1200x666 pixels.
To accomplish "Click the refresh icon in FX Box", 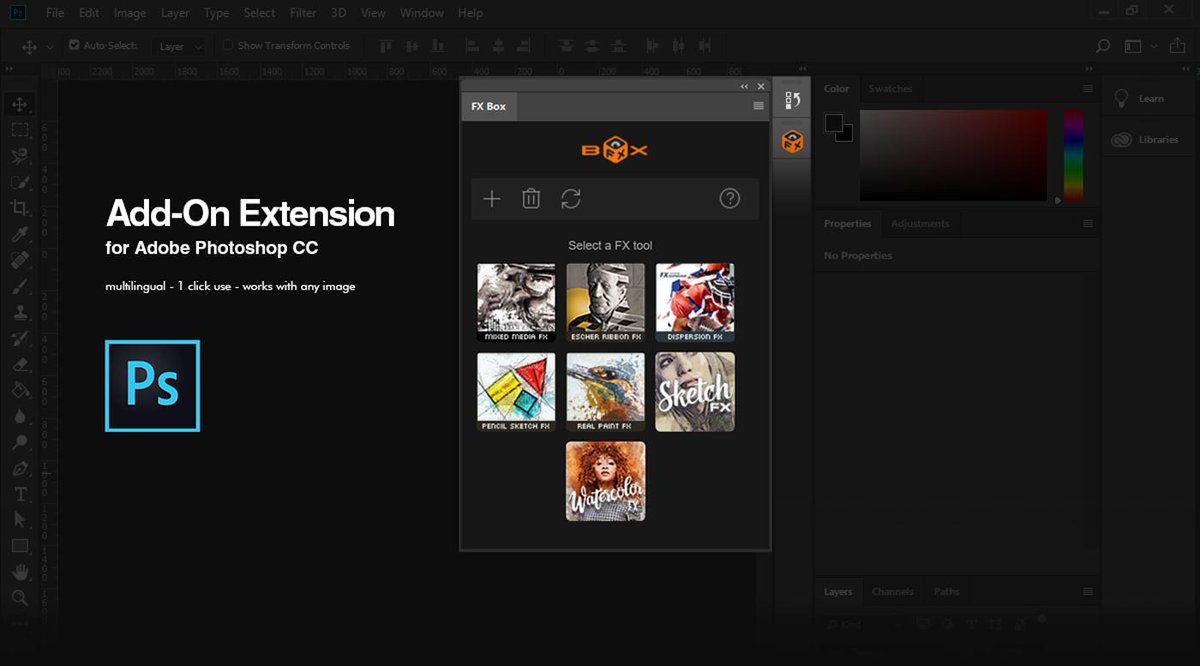I will click(571, 199).
